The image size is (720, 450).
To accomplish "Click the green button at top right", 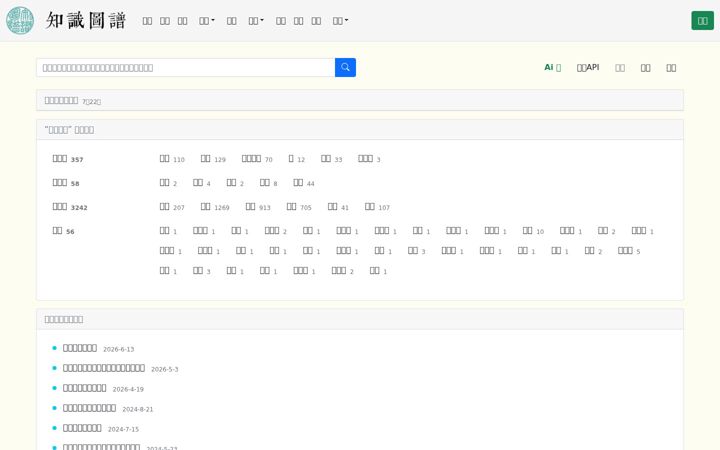I will (703, 21).
